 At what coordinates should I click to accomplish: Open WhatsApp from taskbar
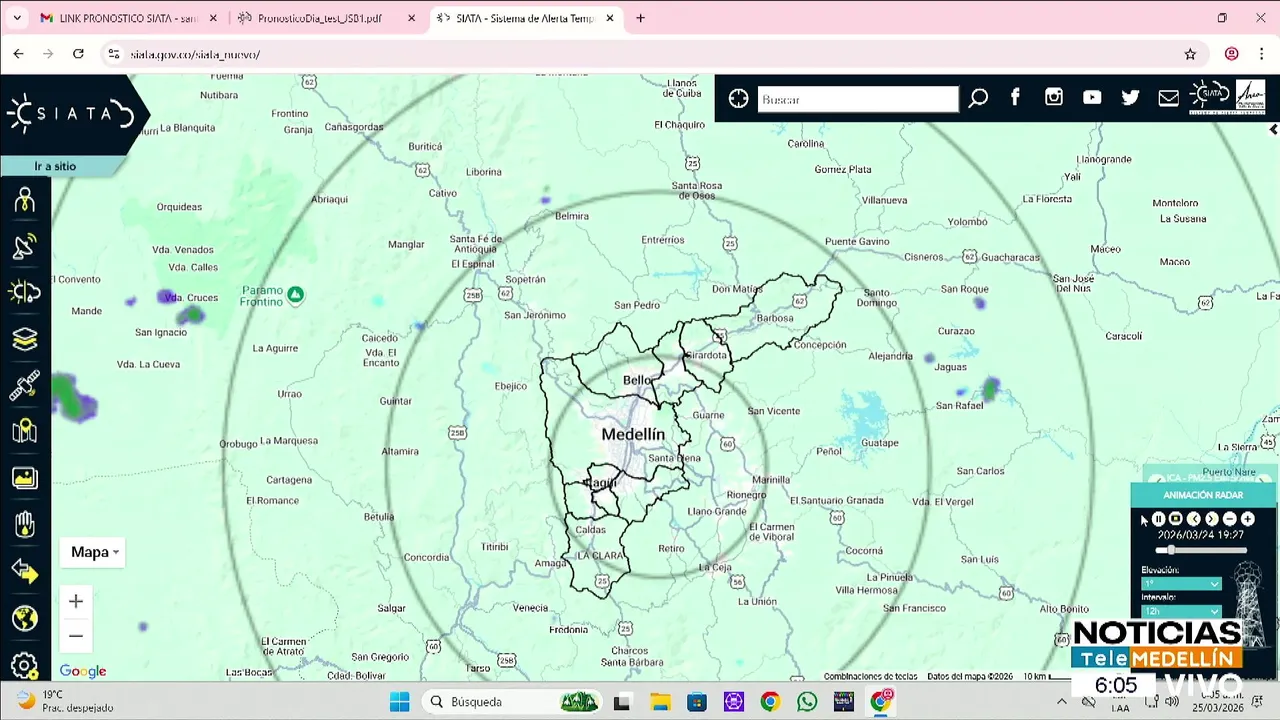[x=807, y=702]
